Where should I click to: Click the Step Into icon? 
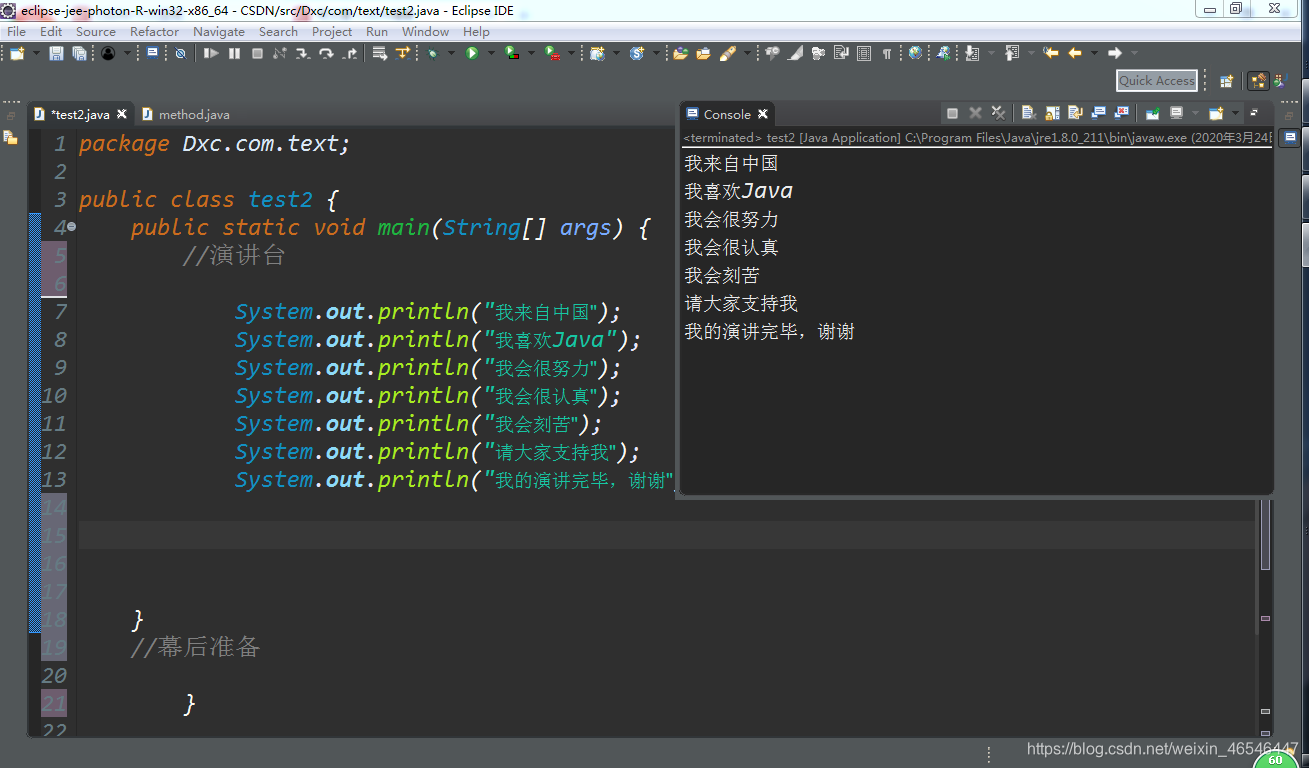coord(302,53)
